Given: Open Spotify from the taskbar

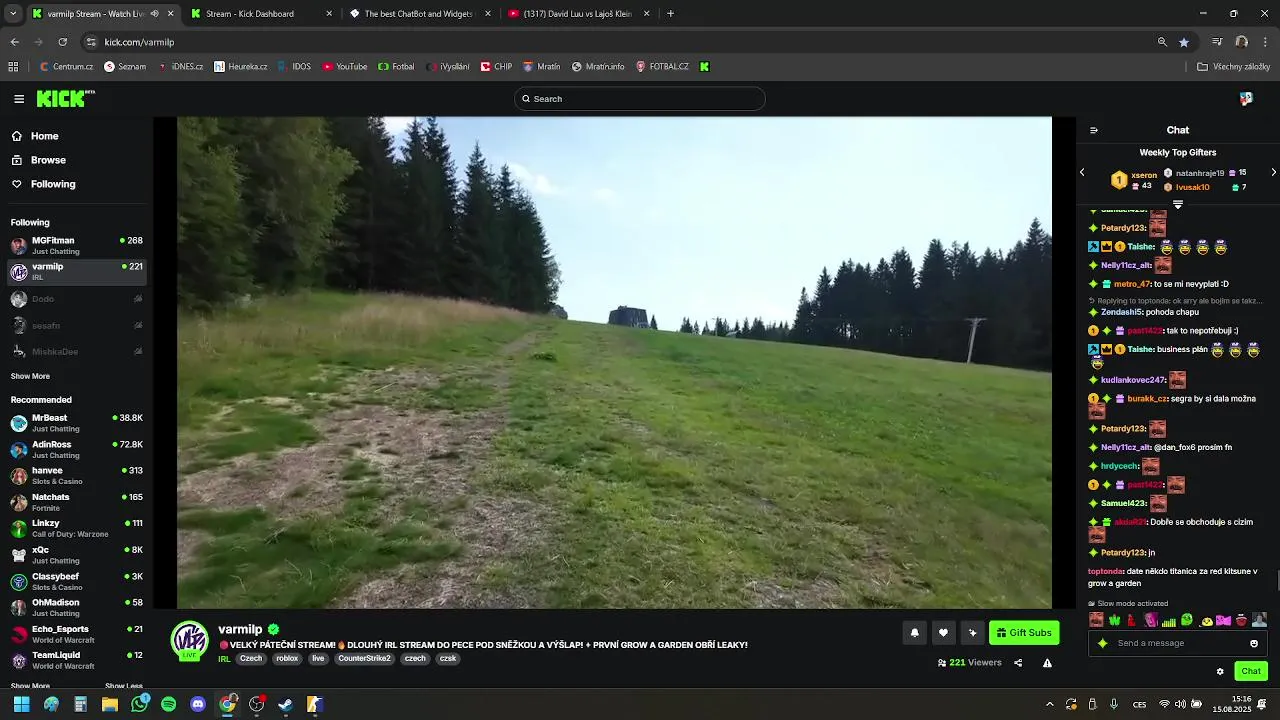Looking at the screenshot, I should coord(168,704).
